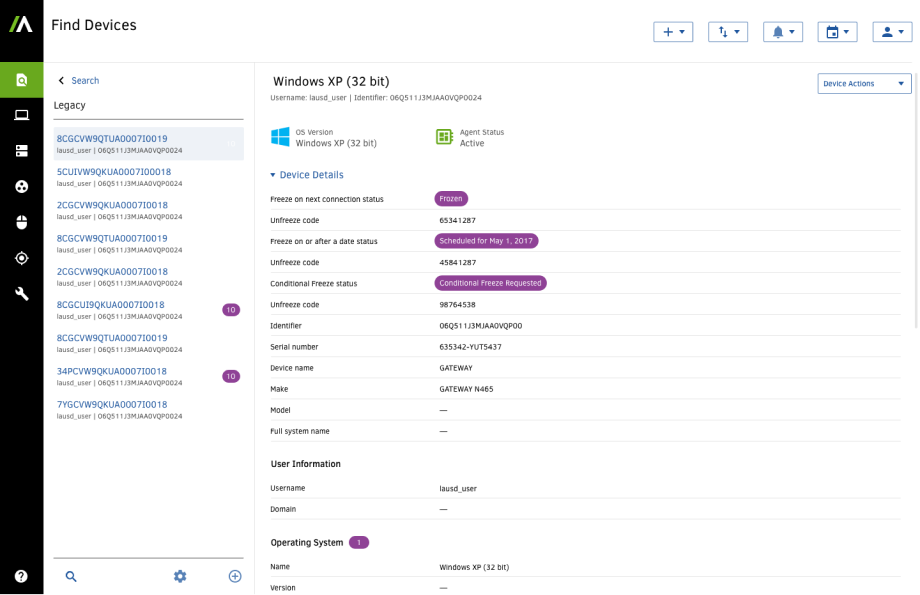
Task: Open the calendar dropdown in header
Action: click(836, 32)
